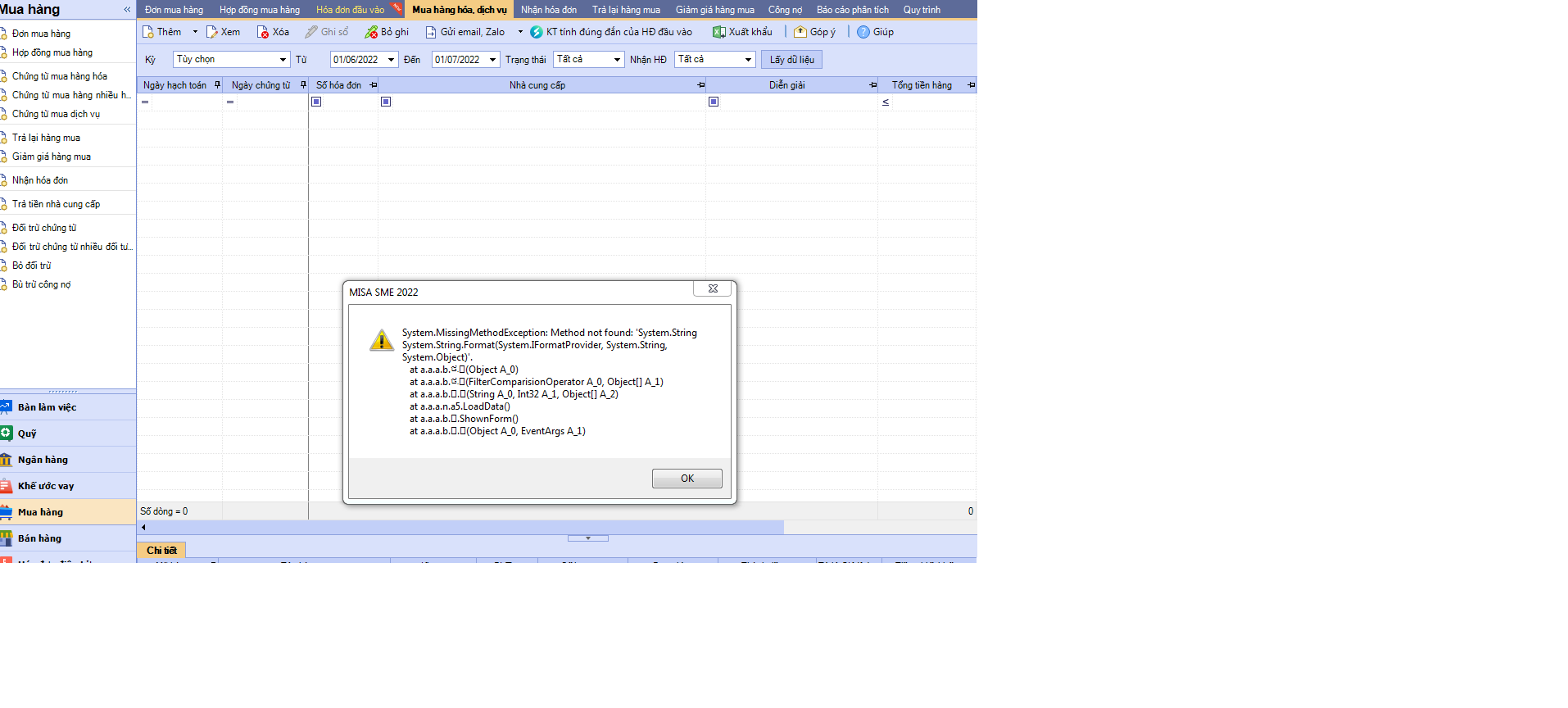Collapse the detail pane with the splitter arrow
The image size is (1568, 708).
coord(588,538)
